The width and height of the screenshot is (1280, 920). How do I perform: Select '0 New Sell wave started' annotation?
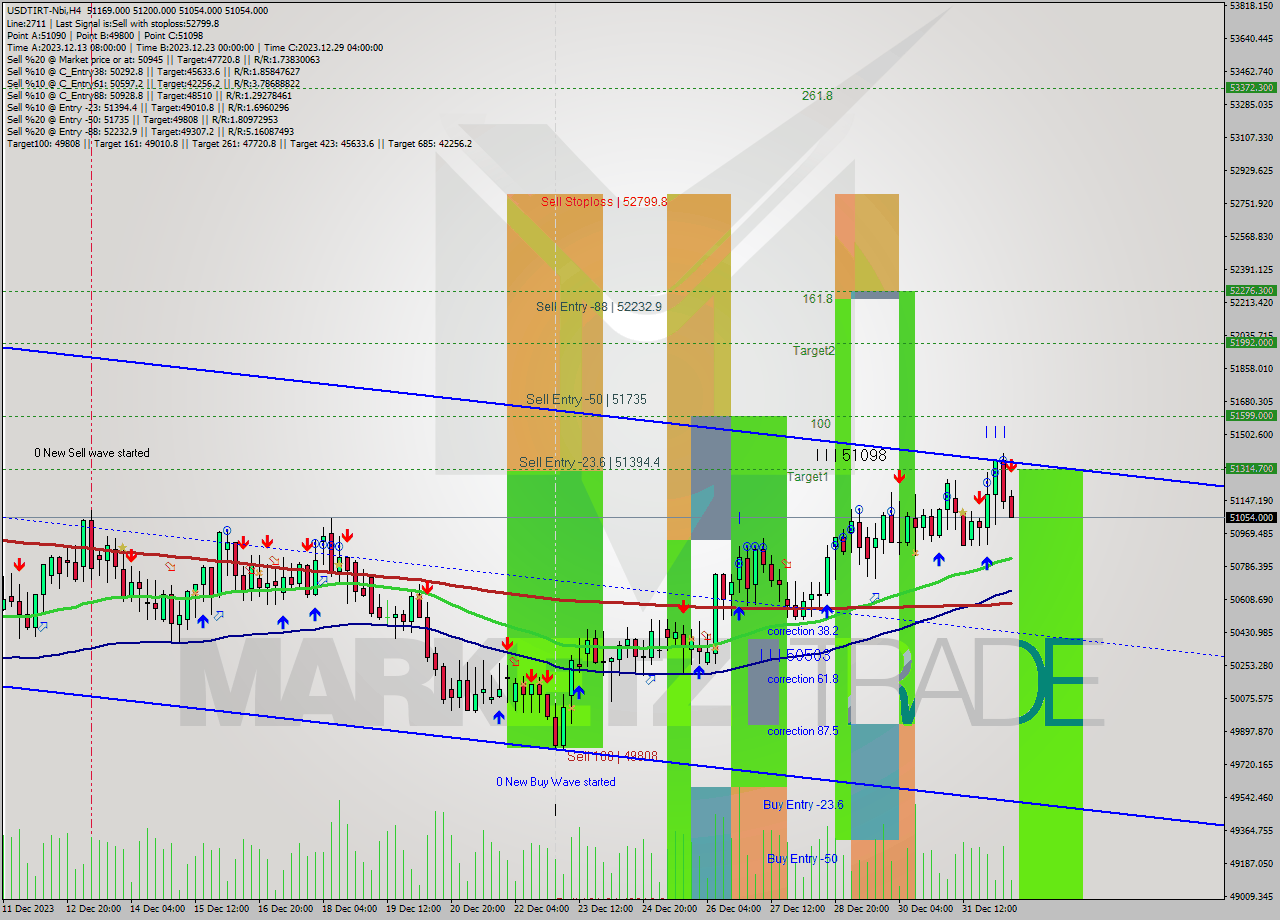(92, 453)
